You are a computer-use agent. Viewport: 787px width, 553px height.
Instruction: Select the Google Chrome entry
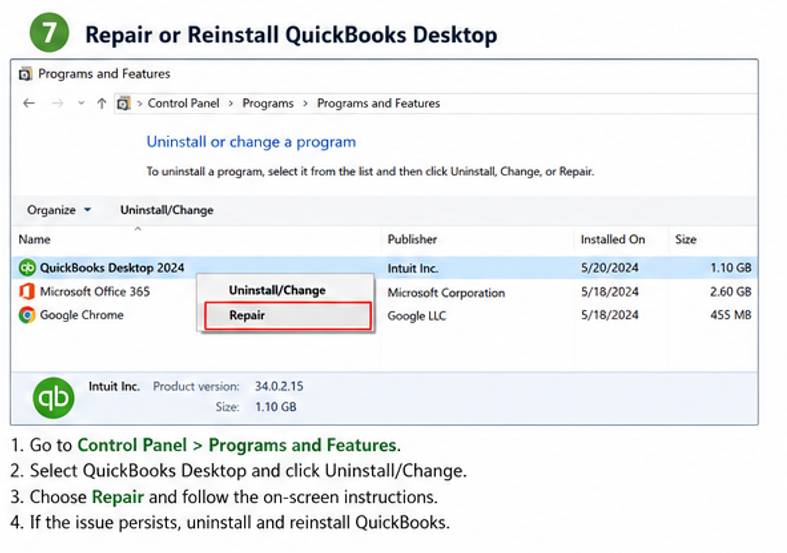coord(82,315)
